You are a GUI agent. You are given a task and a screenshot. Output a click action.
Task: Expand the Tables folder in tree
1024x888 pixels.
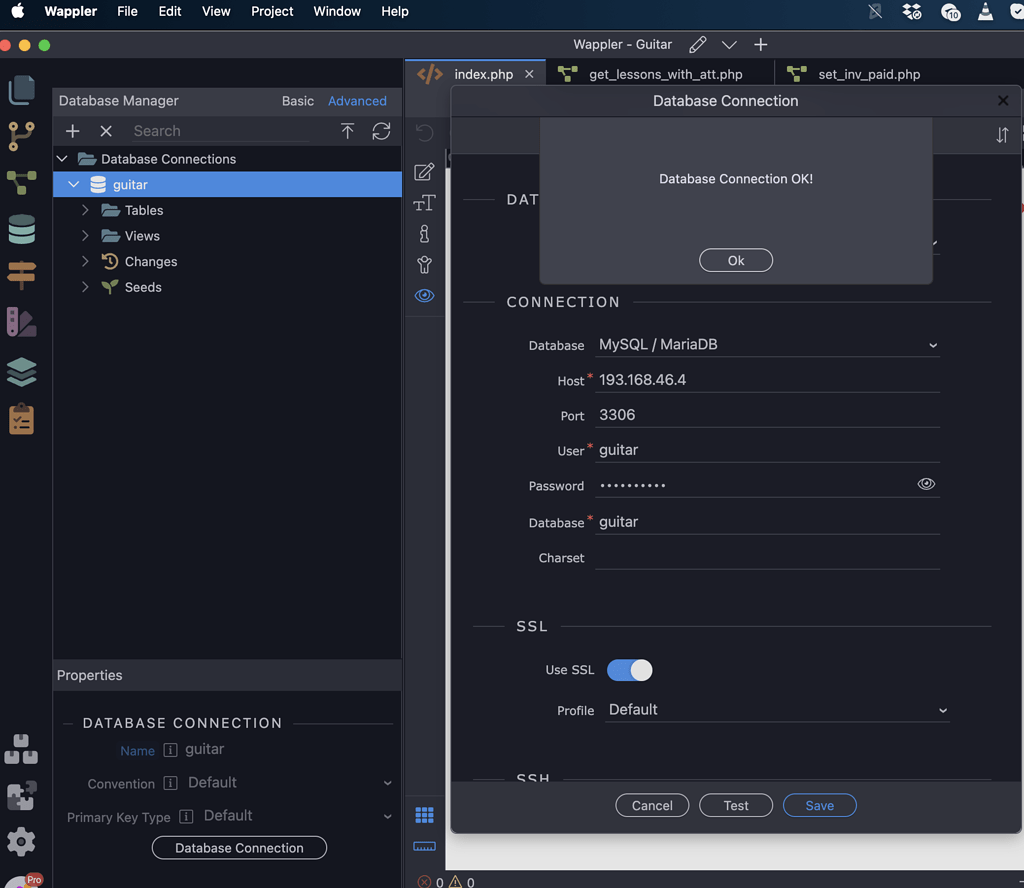(85, 210)
